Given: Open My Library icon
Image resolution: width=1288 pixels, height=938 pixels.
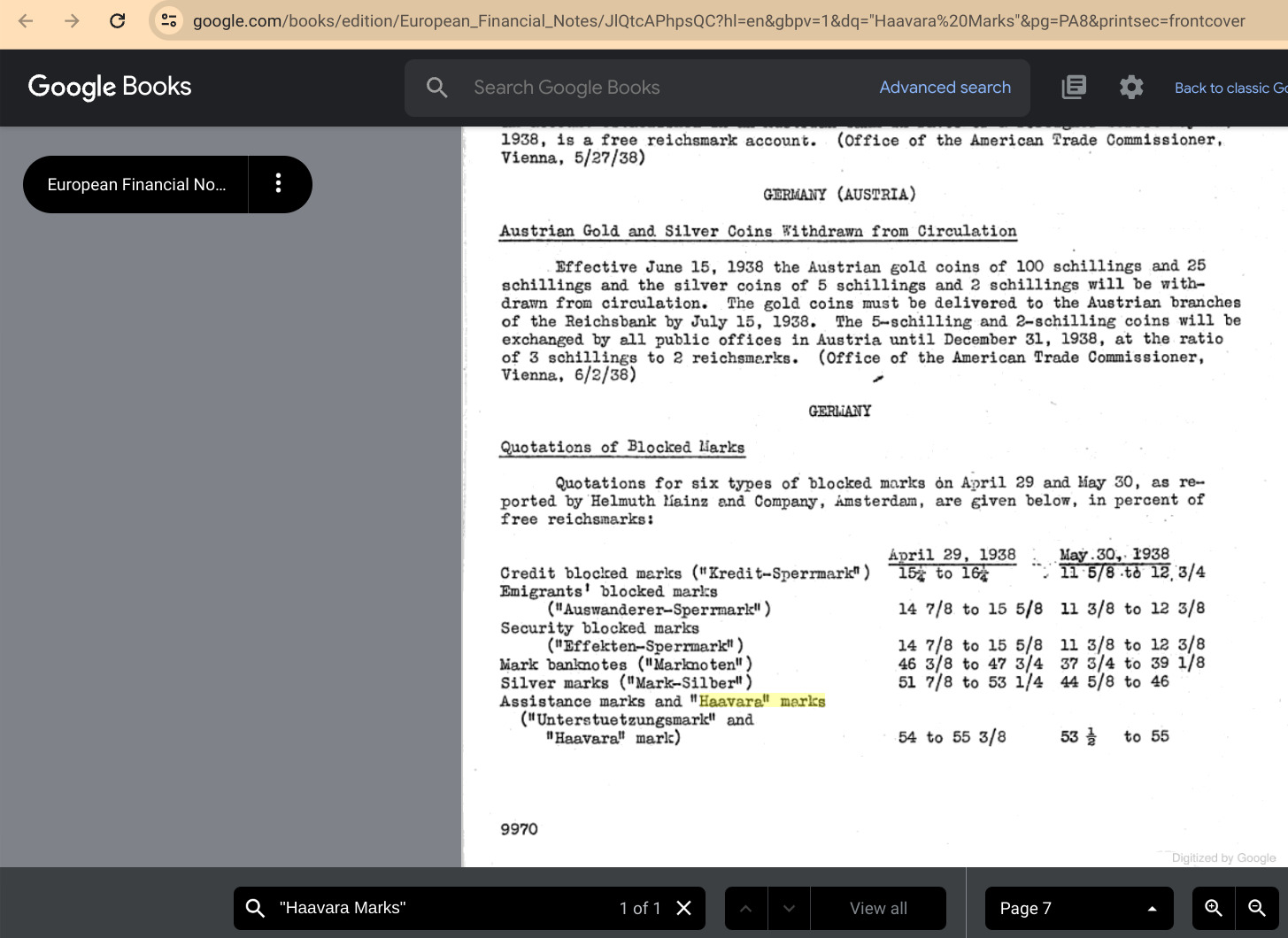Looking at the screenshot, I should click(1074, 87).
